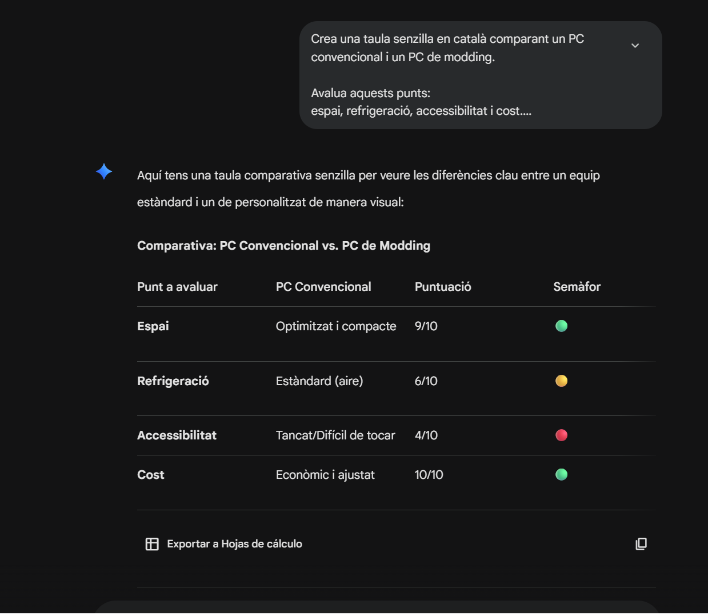
Task: Click the Tancat/Difícil de tocar cell
Action: tap(335, 435)
